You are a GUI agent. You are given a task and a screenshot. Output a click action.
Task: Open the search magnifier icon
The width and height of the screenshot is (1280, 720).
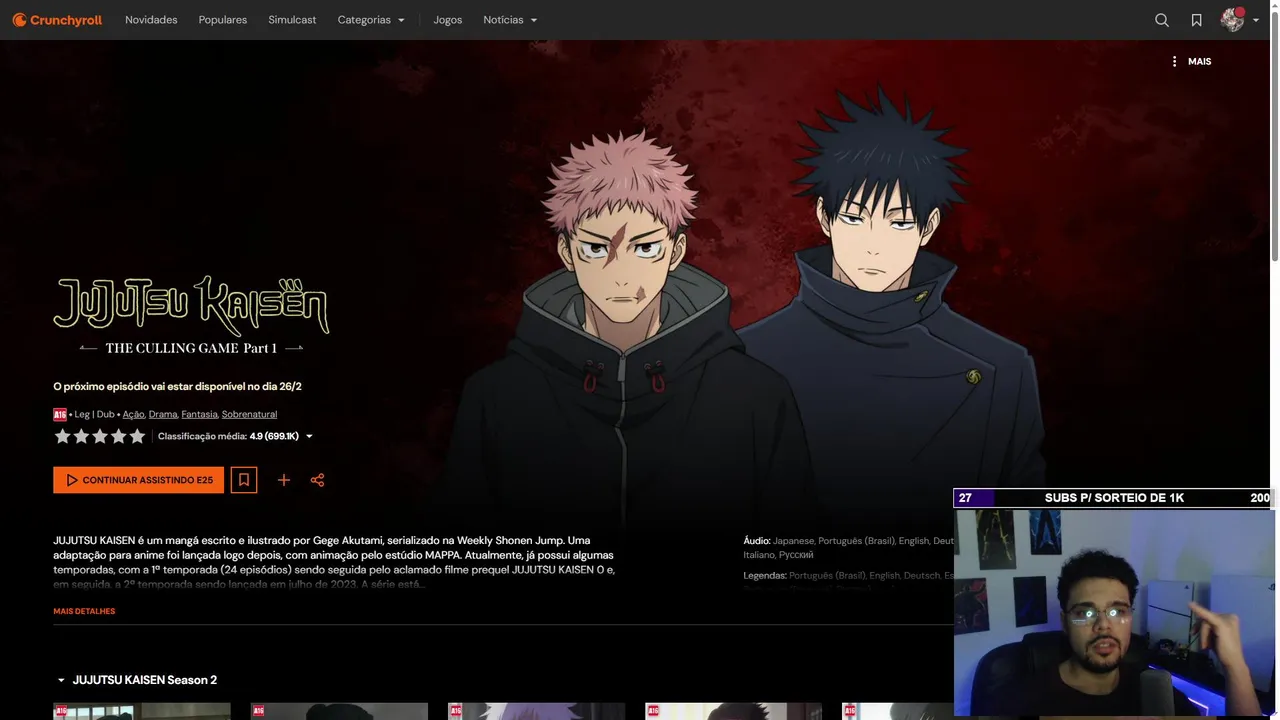(1162, 20)
